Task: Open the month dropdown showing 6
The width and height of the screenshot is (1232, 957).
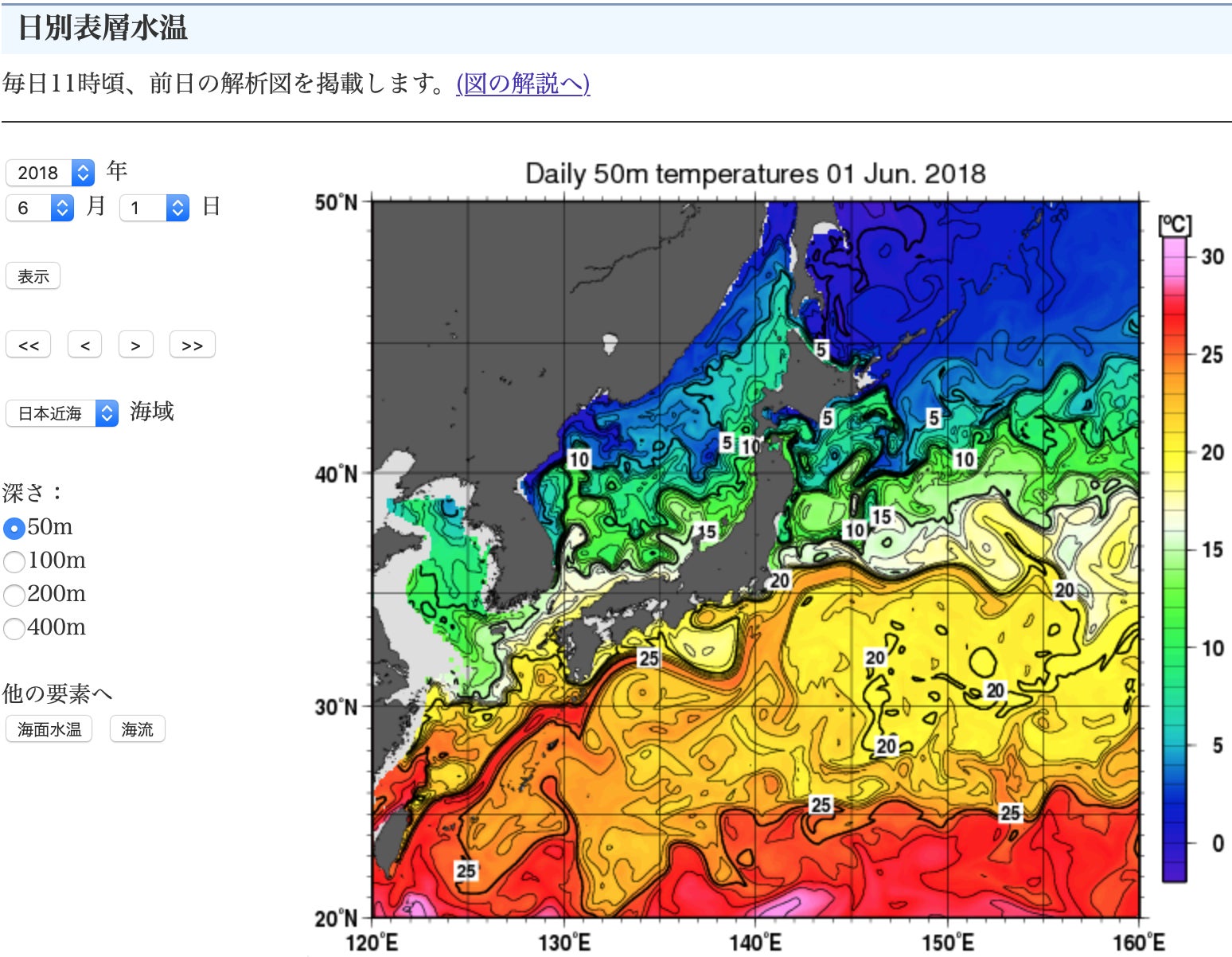Action: pyautogui.click(x=40, y=208)
